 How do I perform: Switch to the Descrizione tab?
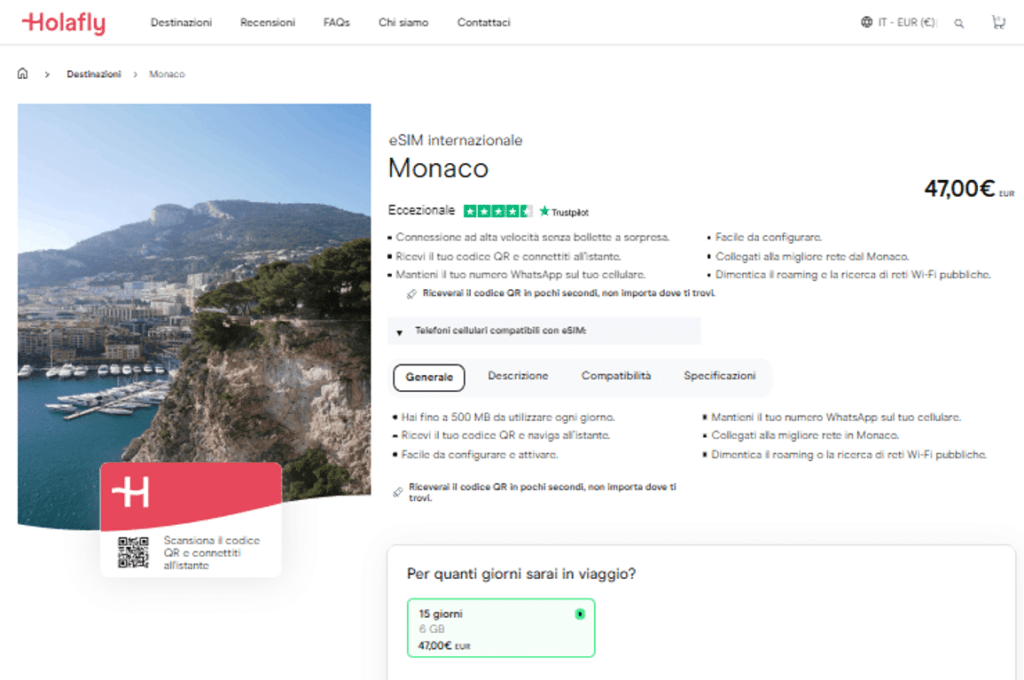(518, 376)
